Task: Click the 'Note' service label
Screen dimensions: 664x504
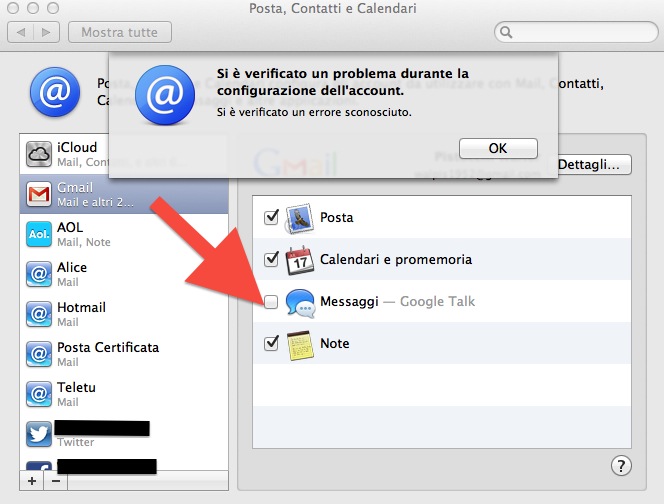Action: click(x=335, y=343)
